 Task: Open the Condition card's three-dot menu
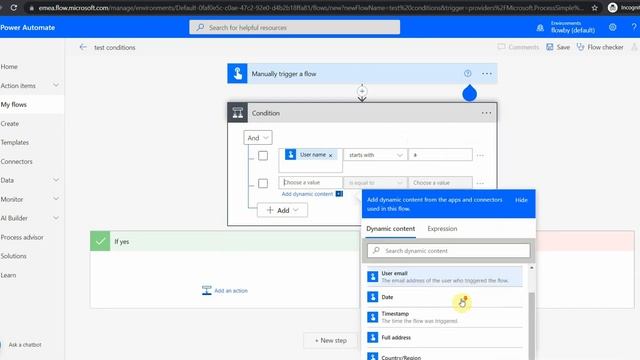[x=486, y=113]
